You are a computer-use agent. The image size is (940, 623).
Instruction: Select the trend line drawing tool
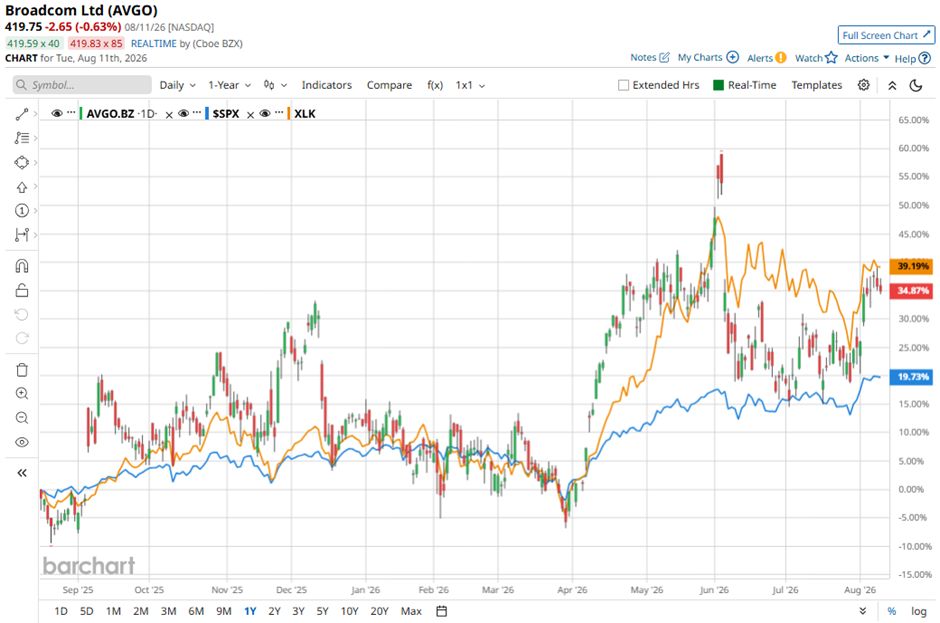22,114
